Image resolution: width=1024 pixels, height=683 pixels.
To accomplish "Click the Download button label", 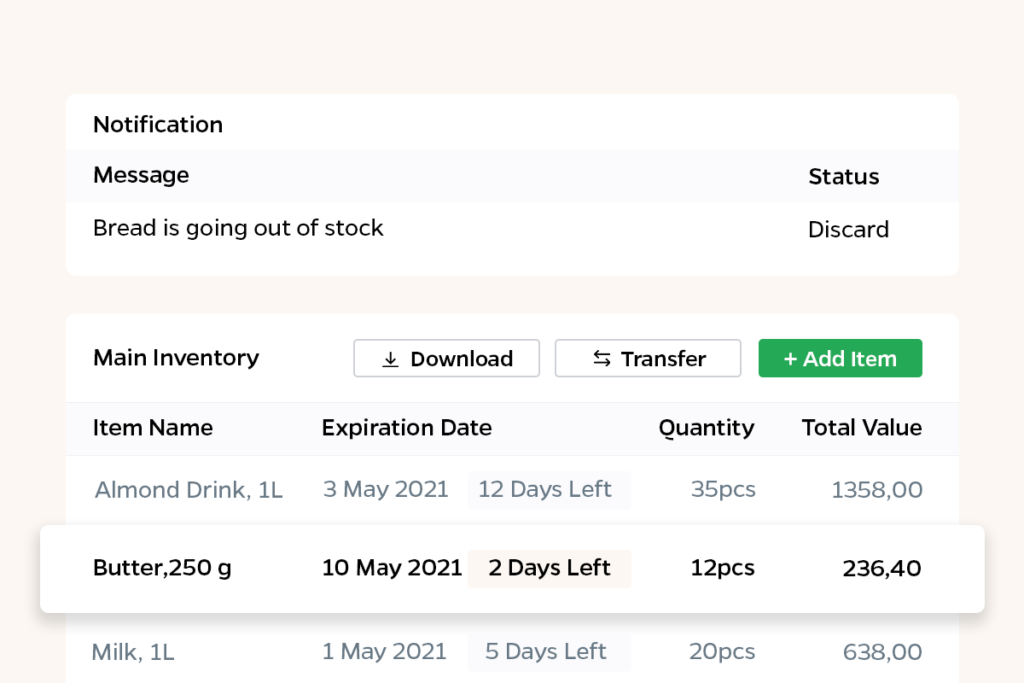I will point(462,358).
